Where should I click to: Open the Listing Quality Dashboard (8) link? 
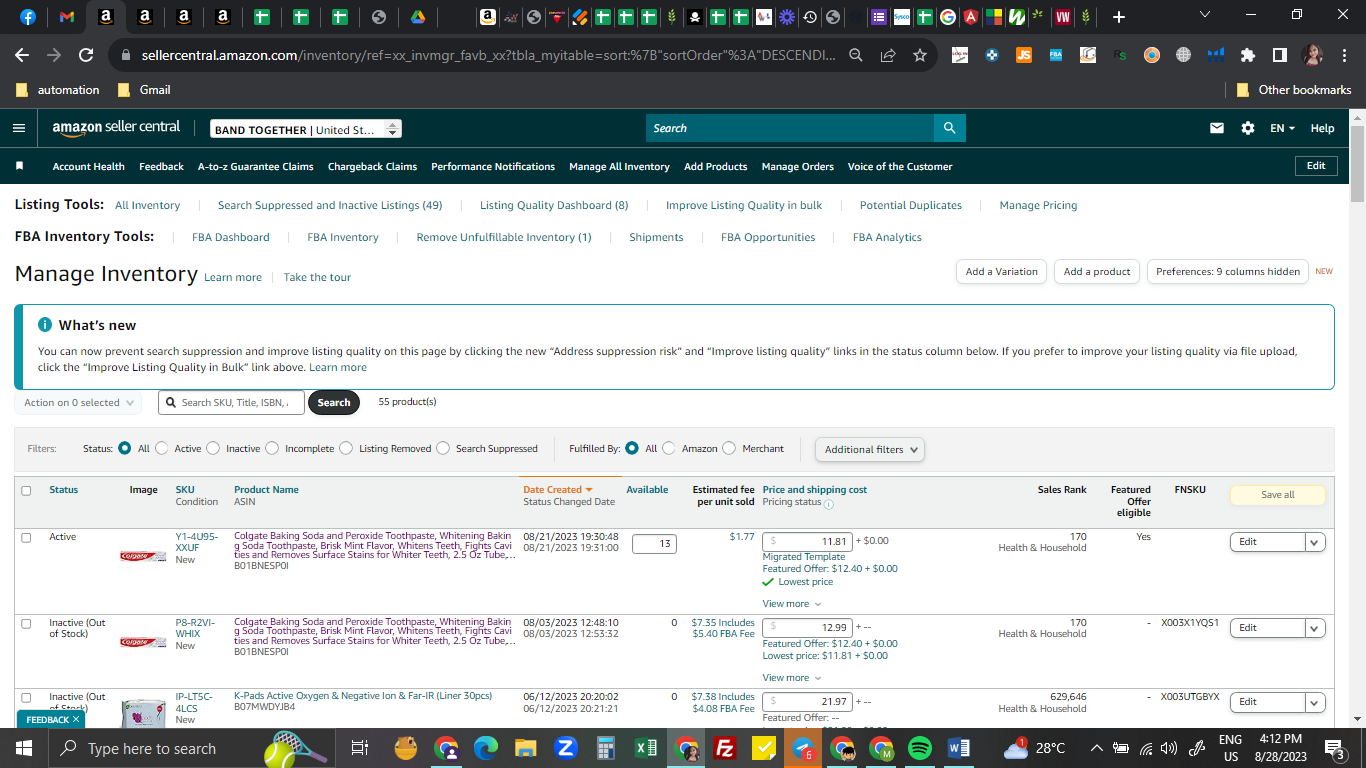554,205
